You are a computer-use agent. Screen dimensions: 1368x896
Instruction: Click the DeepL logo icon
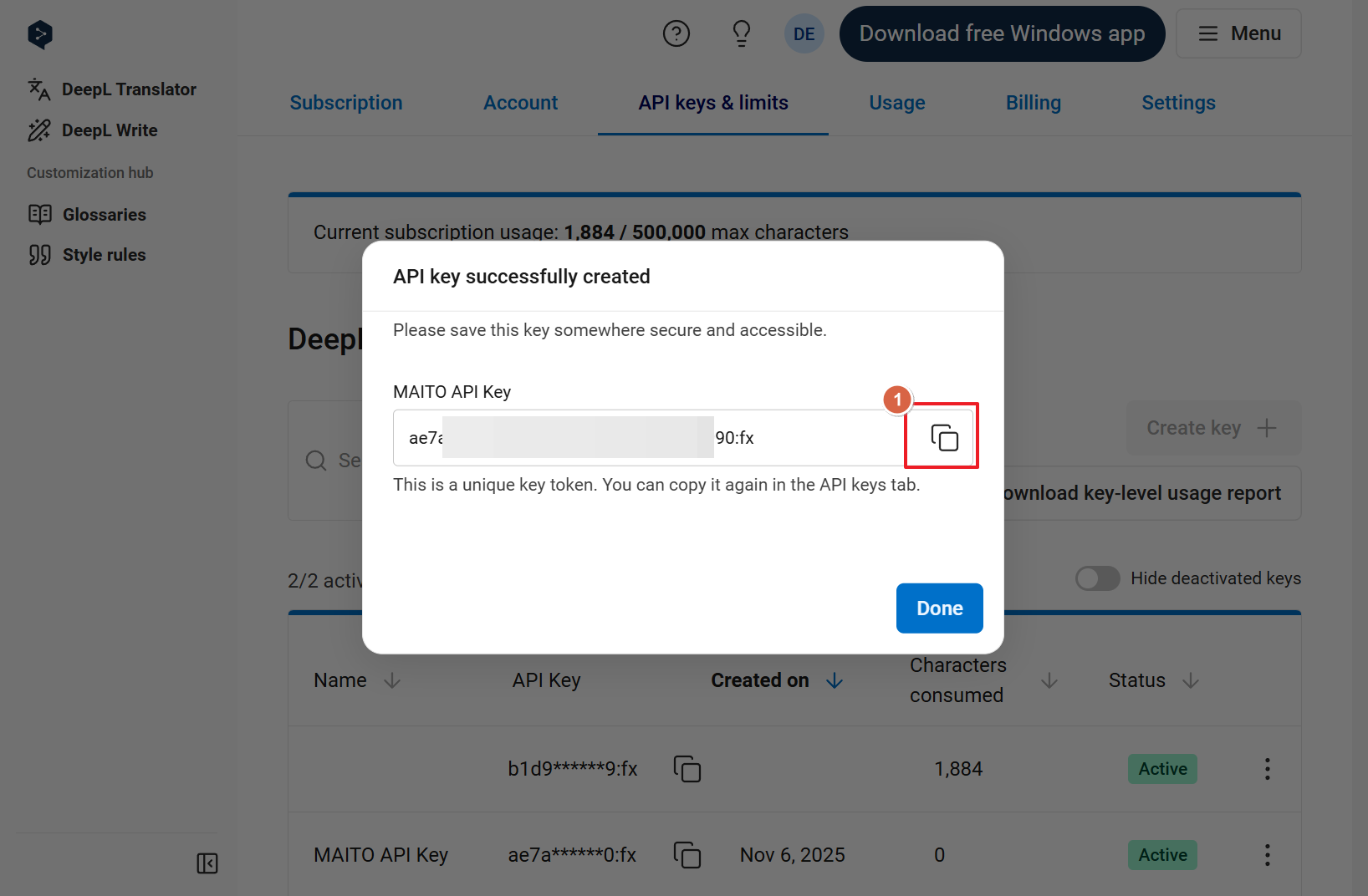click(40, 34)
